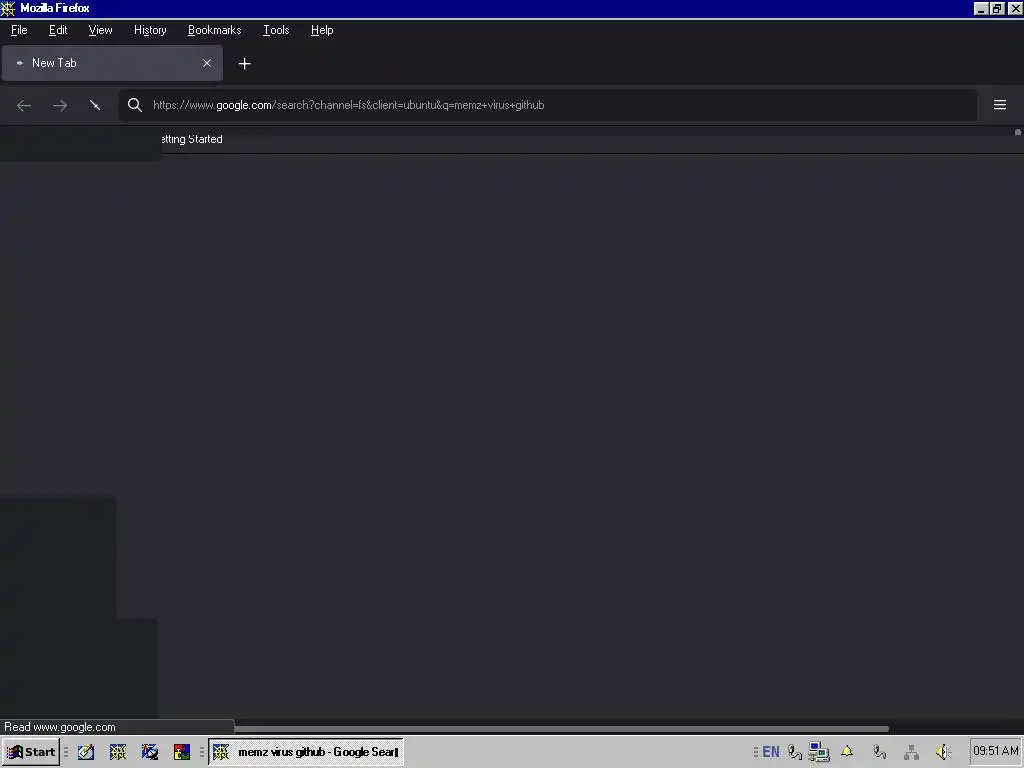Click the network computers tray icon
This screenshot has width=1024, height=768.
point(818,752)
